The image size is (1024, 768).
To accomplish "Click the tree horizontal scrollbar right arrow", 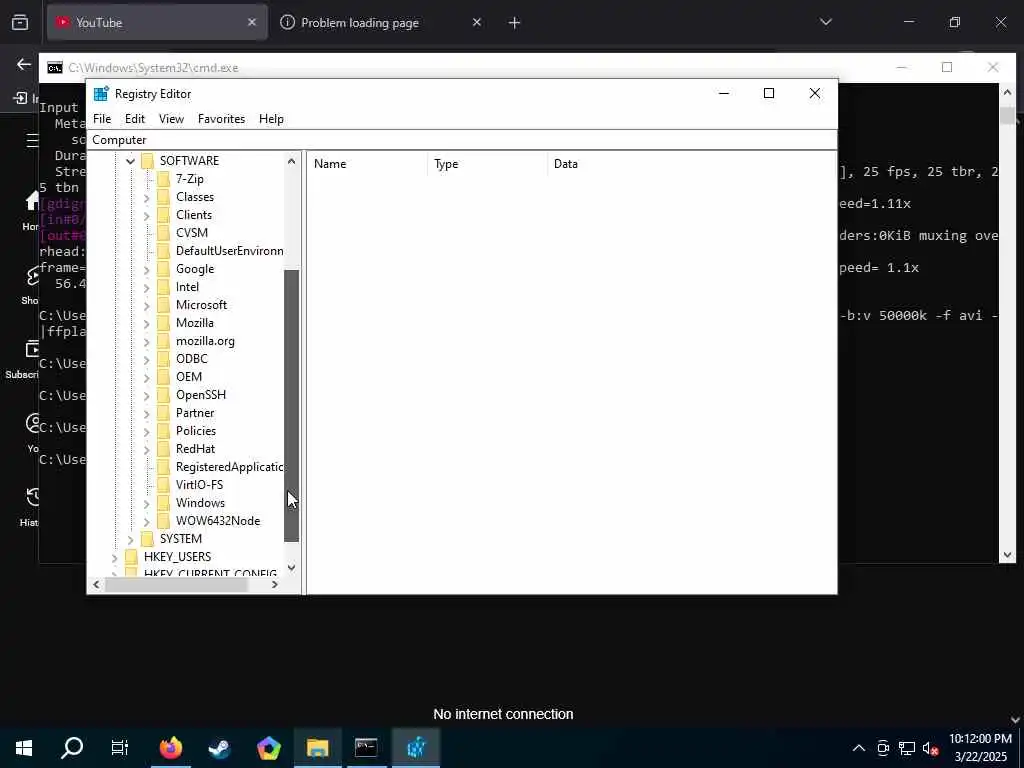I will pos(275,585).
